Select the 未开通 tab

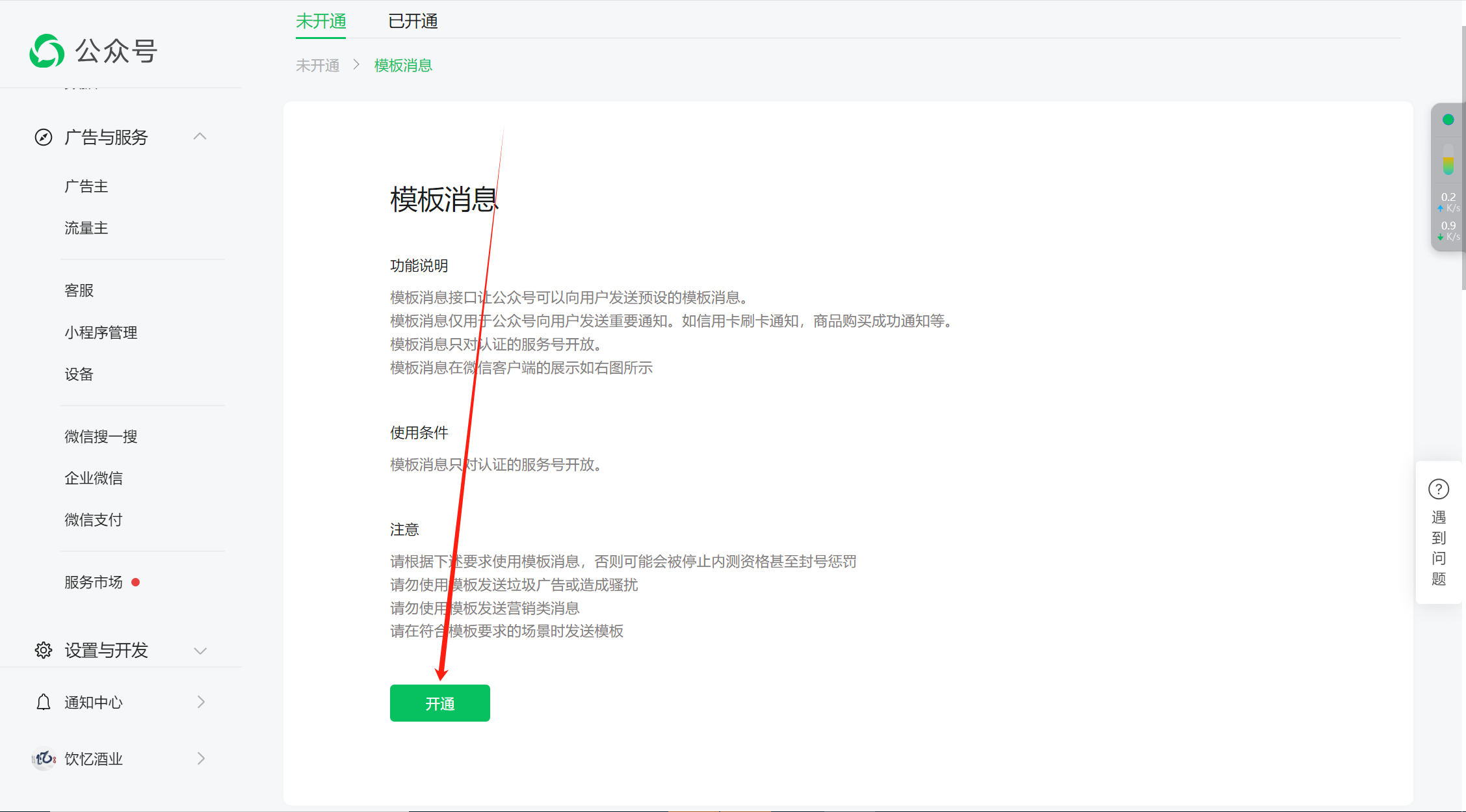coord(321,21)
